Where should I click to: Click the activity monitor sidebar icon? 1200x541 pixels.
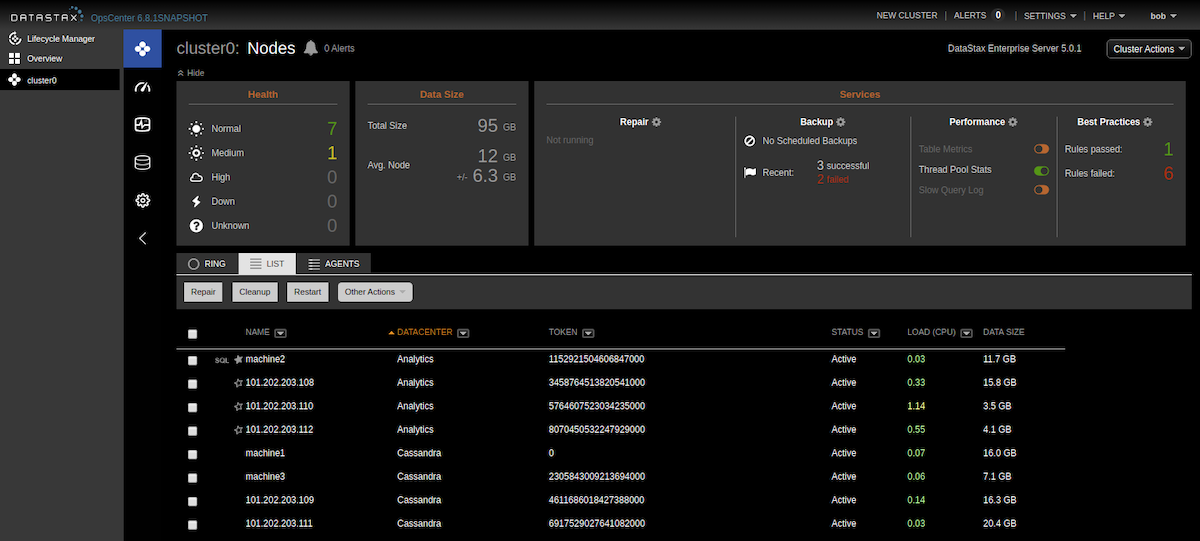click(x=142, y=125)
